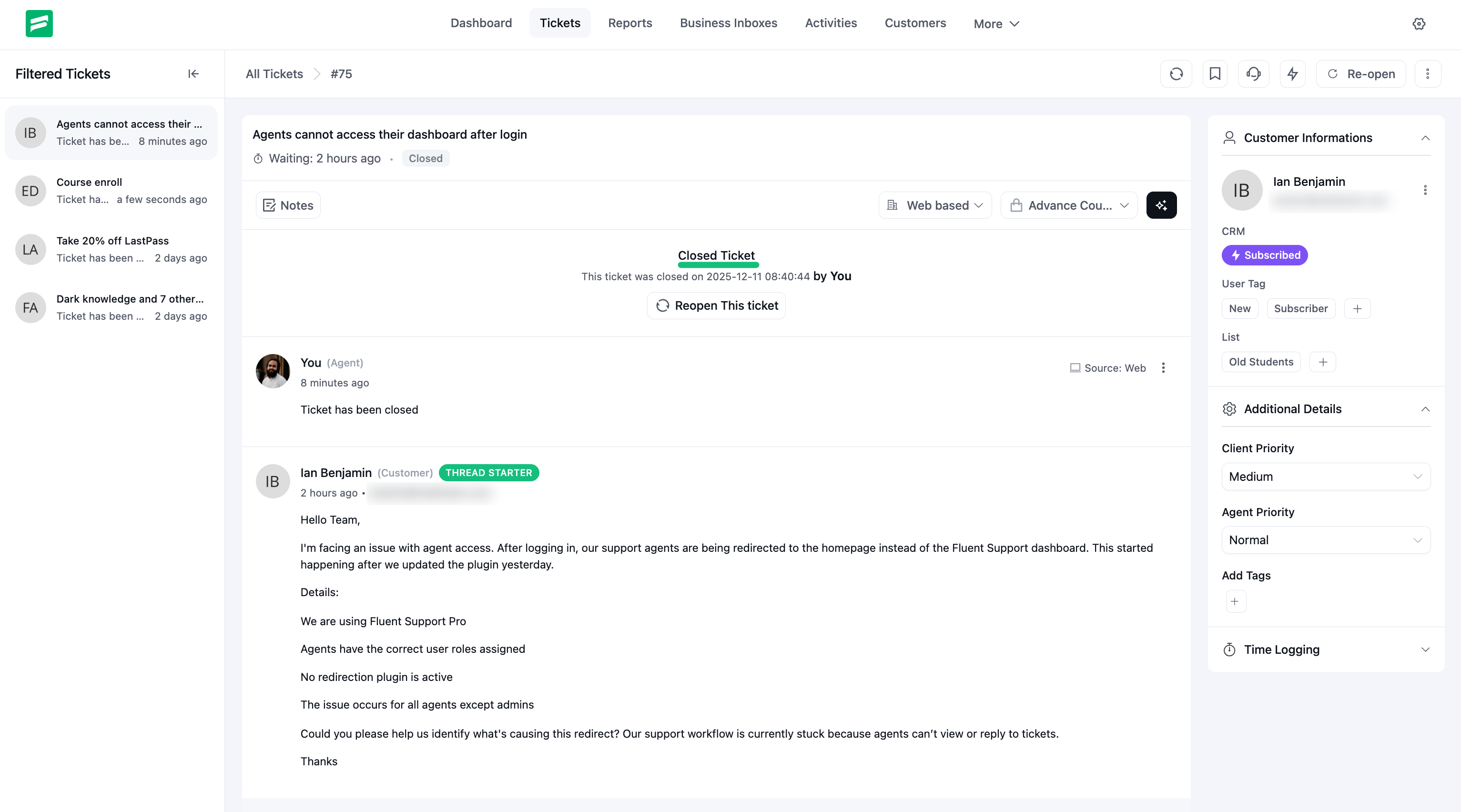Screen dimensions: 1461x812
Task: Open settings gear in top bar
Action: click(x=1419, y=24)
